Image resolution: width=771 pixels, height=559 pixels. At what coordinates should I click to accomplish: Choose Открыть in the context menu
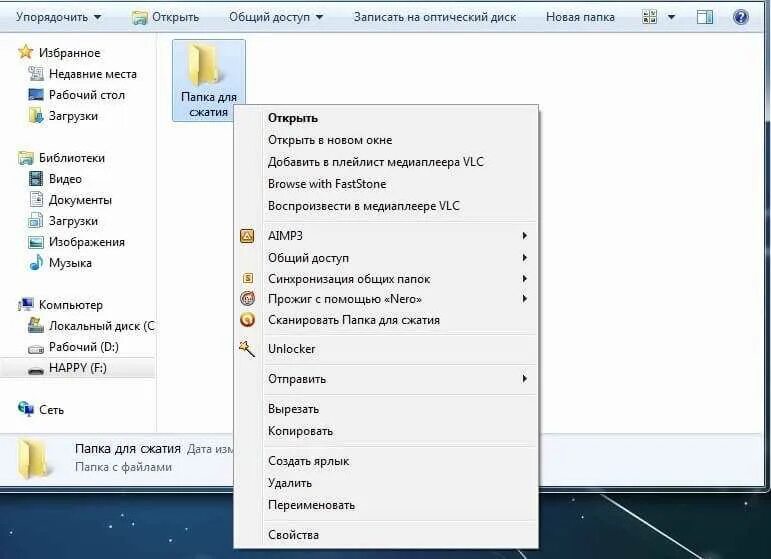[x=293, y=118]
